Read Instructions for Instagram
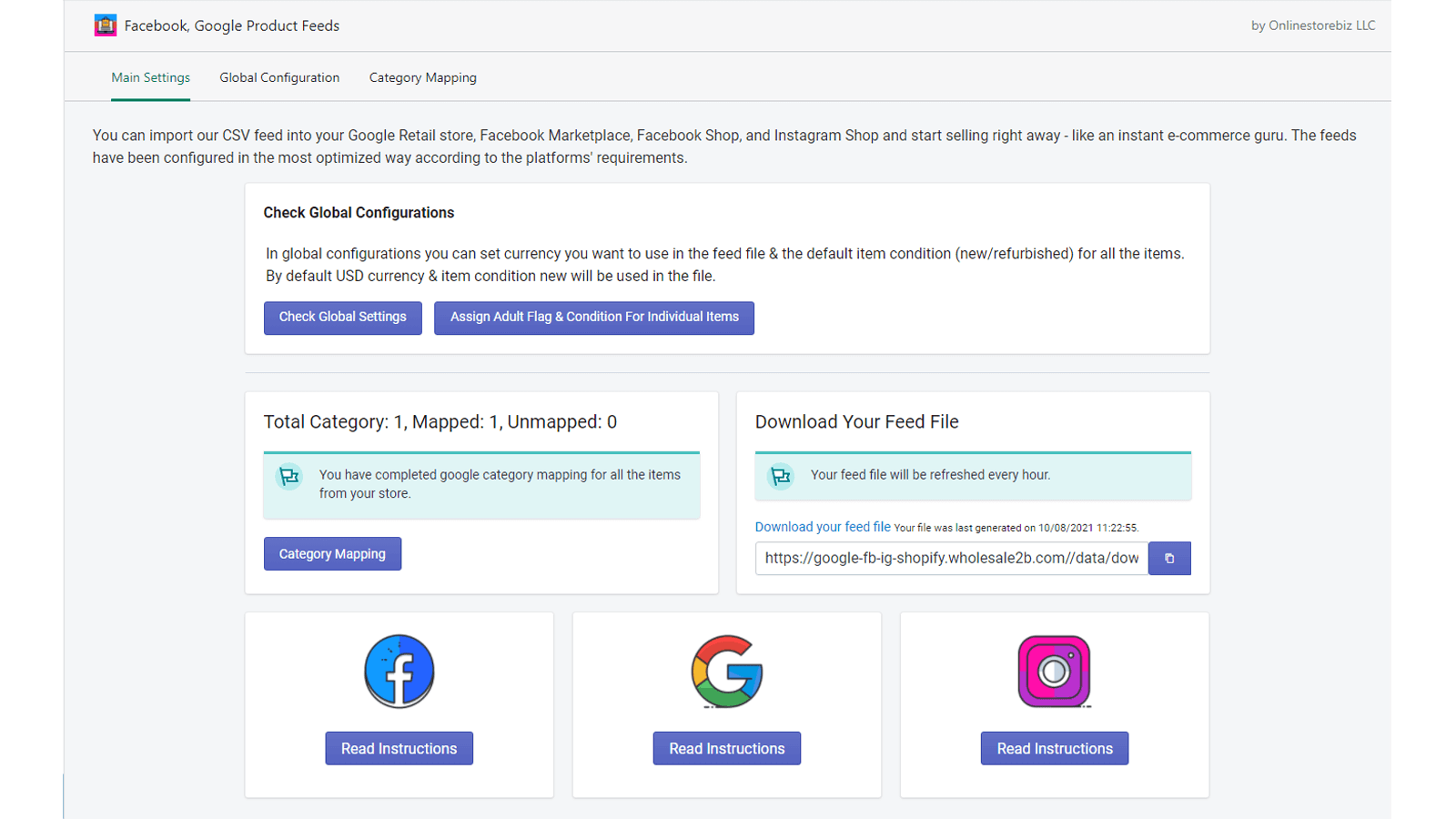 [x=1055, y=749]
